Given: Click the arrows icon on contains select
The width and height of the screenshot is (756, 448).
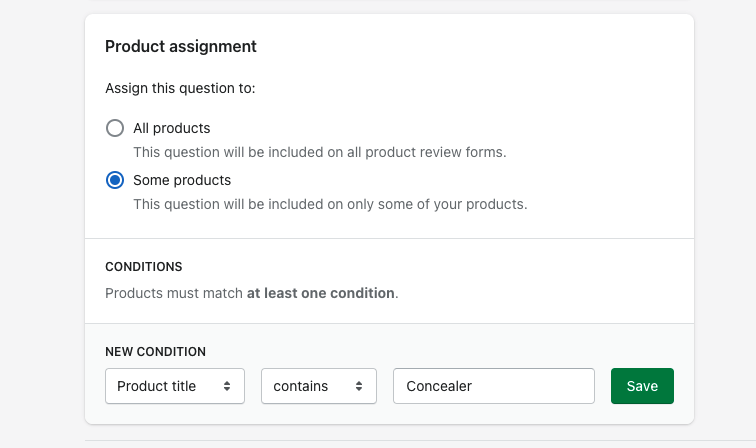Looking at the screenshot, I should [x=359, y=386].
